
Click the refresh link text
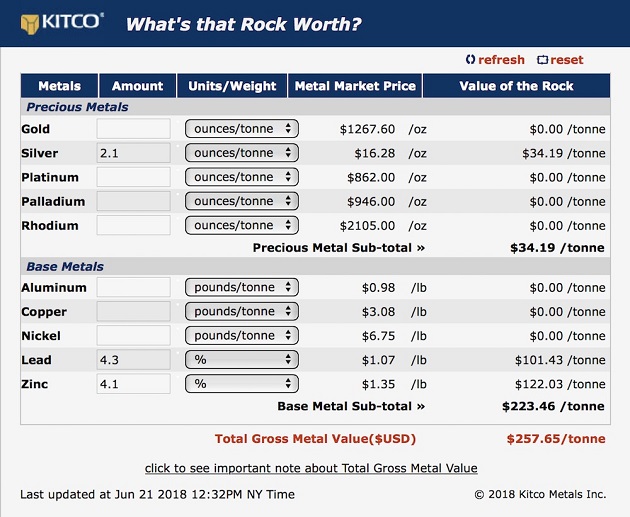point(501,60)
